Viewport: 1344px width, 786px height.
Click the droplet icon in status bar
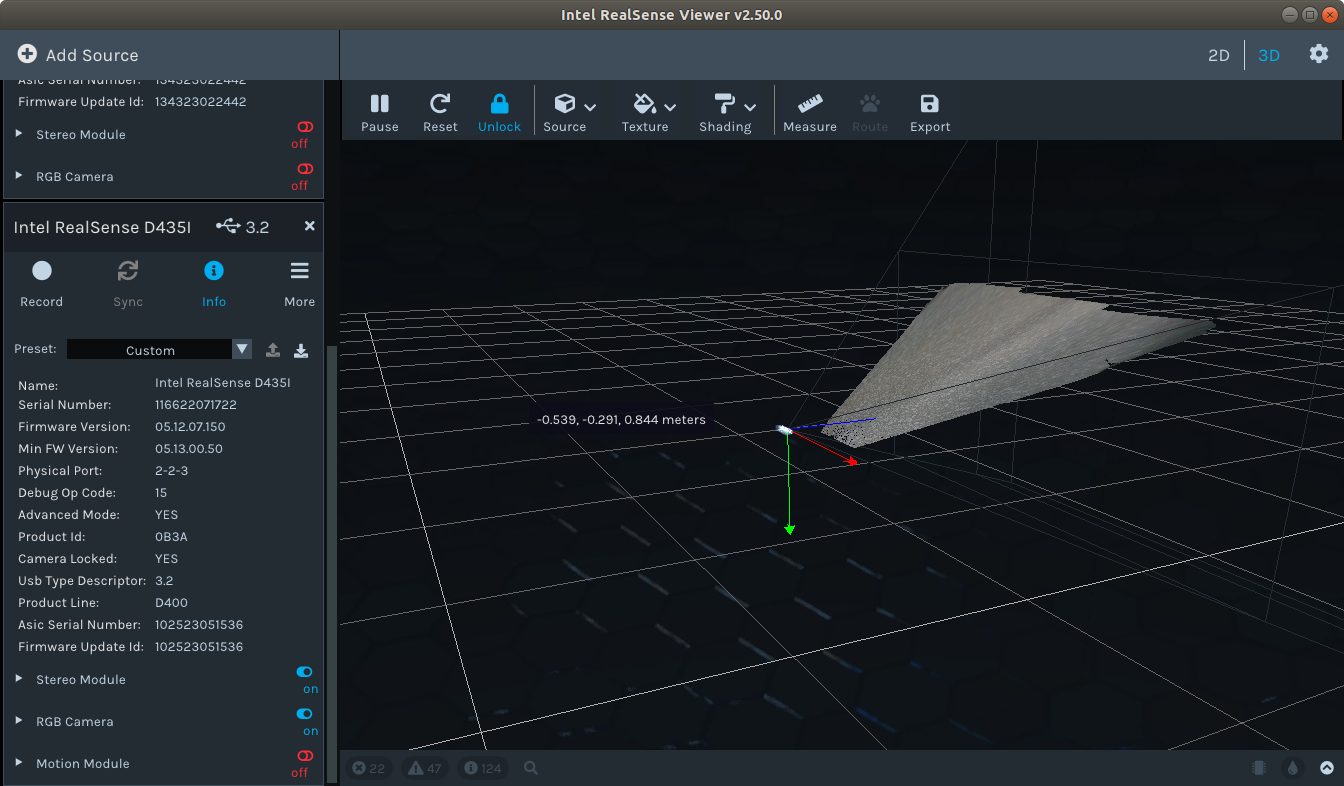1293,768
